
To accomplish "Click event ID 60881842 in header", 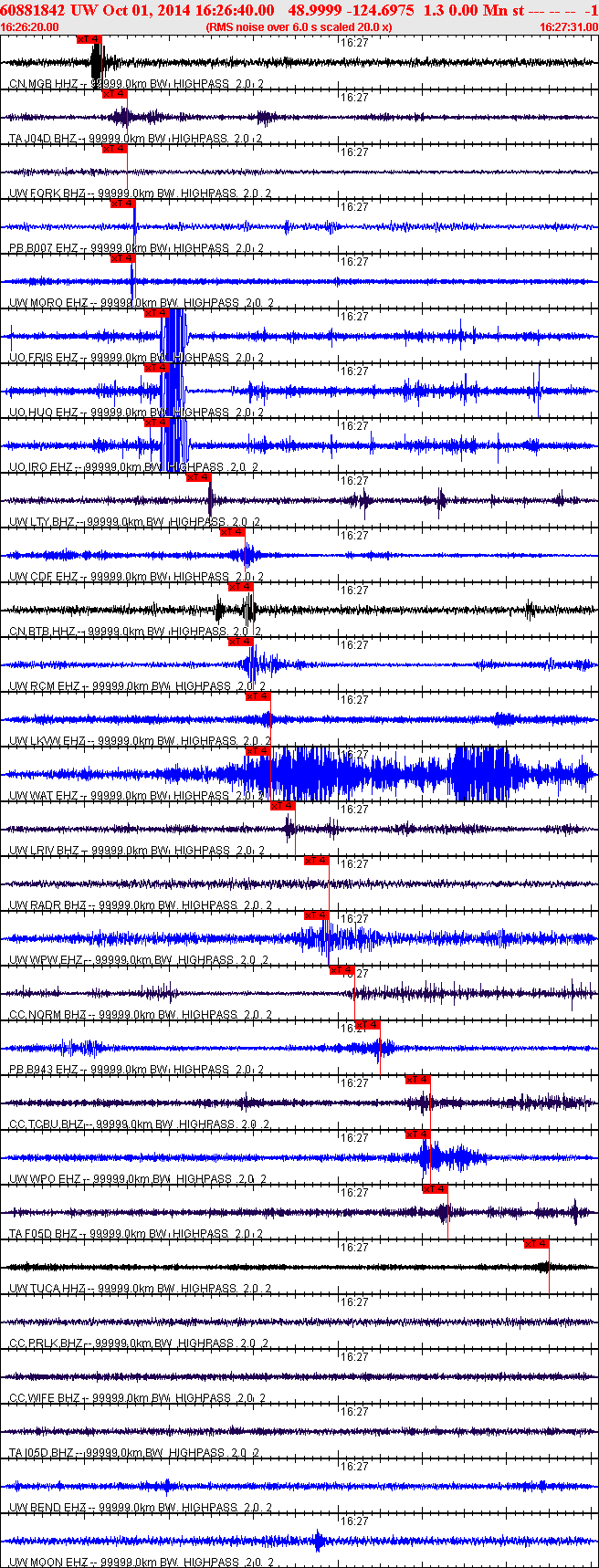I will pos(34,10).
